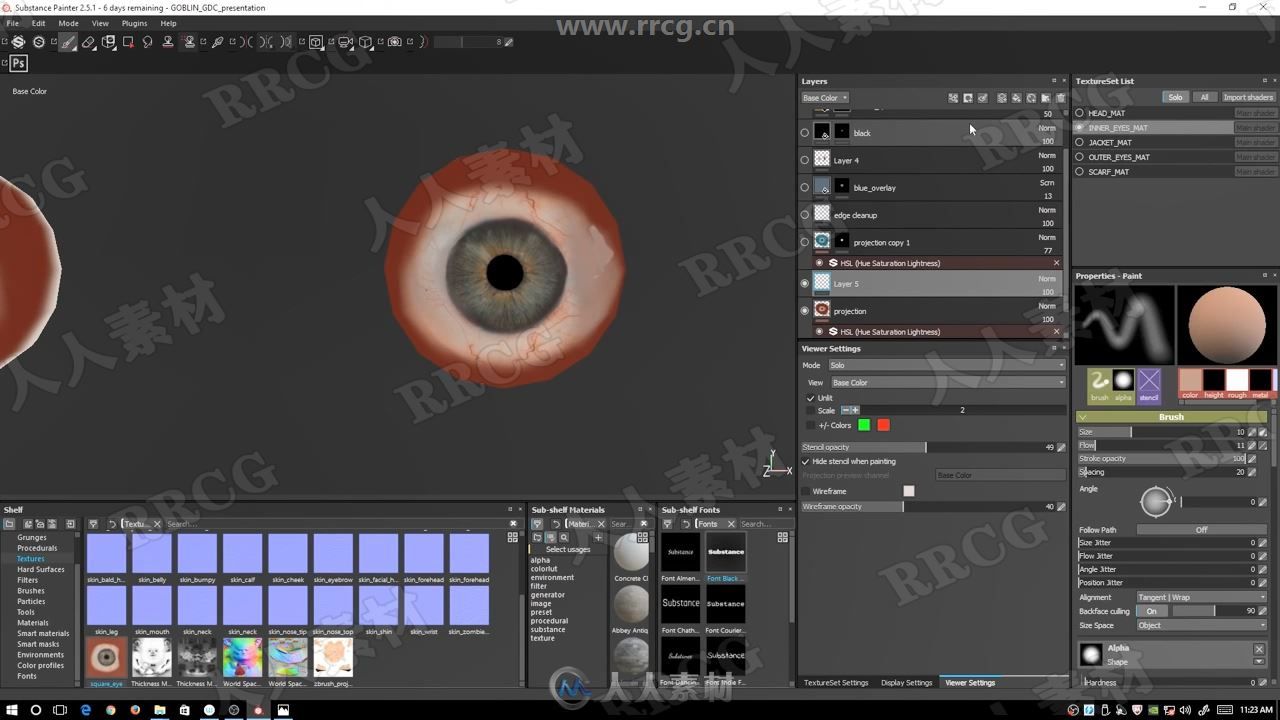Switch to Display Settings tab

pyautogui.click(x=906, y=683)
